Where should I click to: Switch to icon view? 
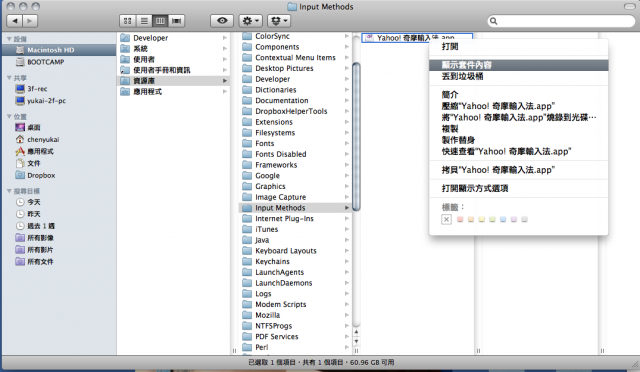pyautogui.click(x=127, y=20)
